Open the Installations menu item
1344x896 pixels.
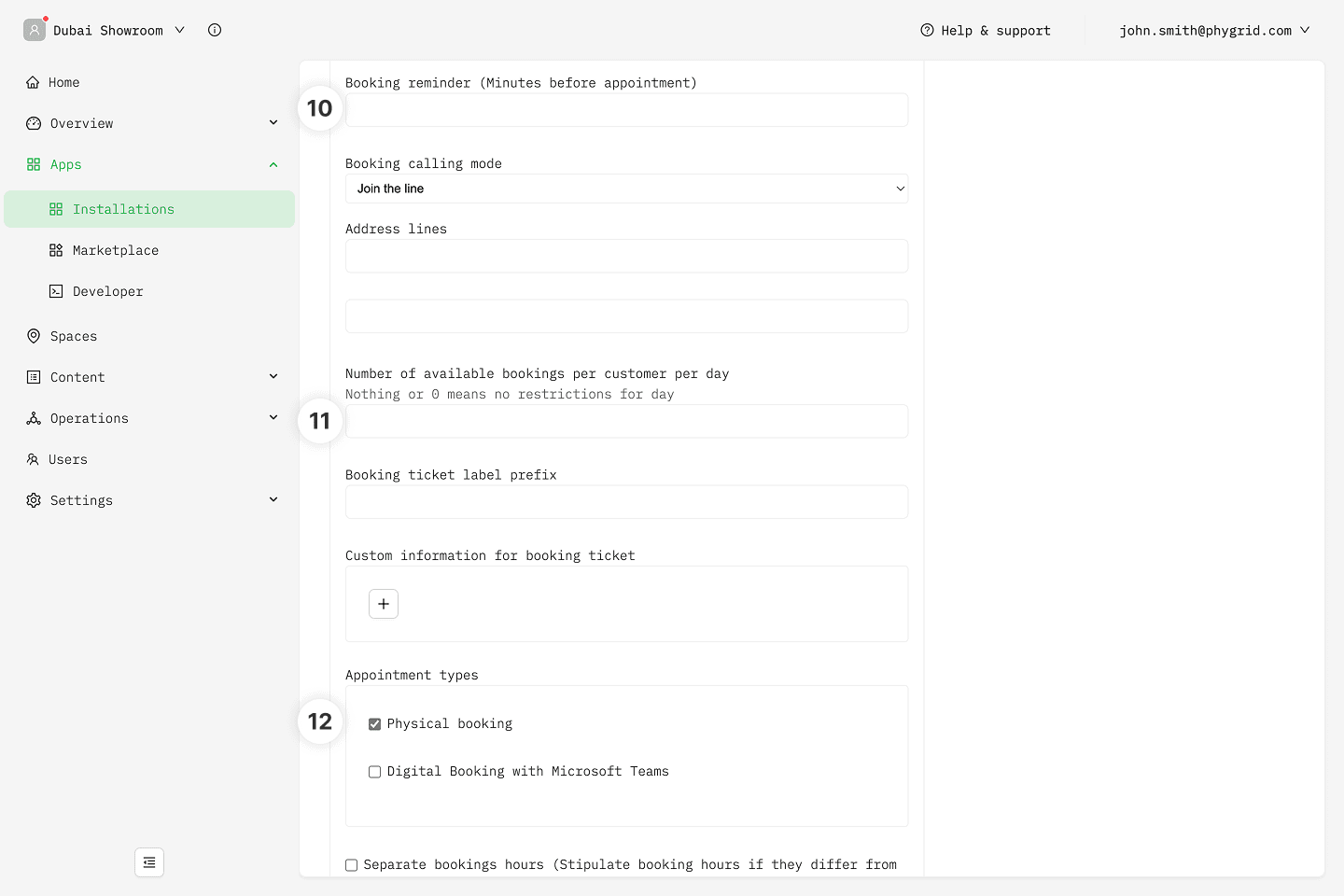click(123, 209)
